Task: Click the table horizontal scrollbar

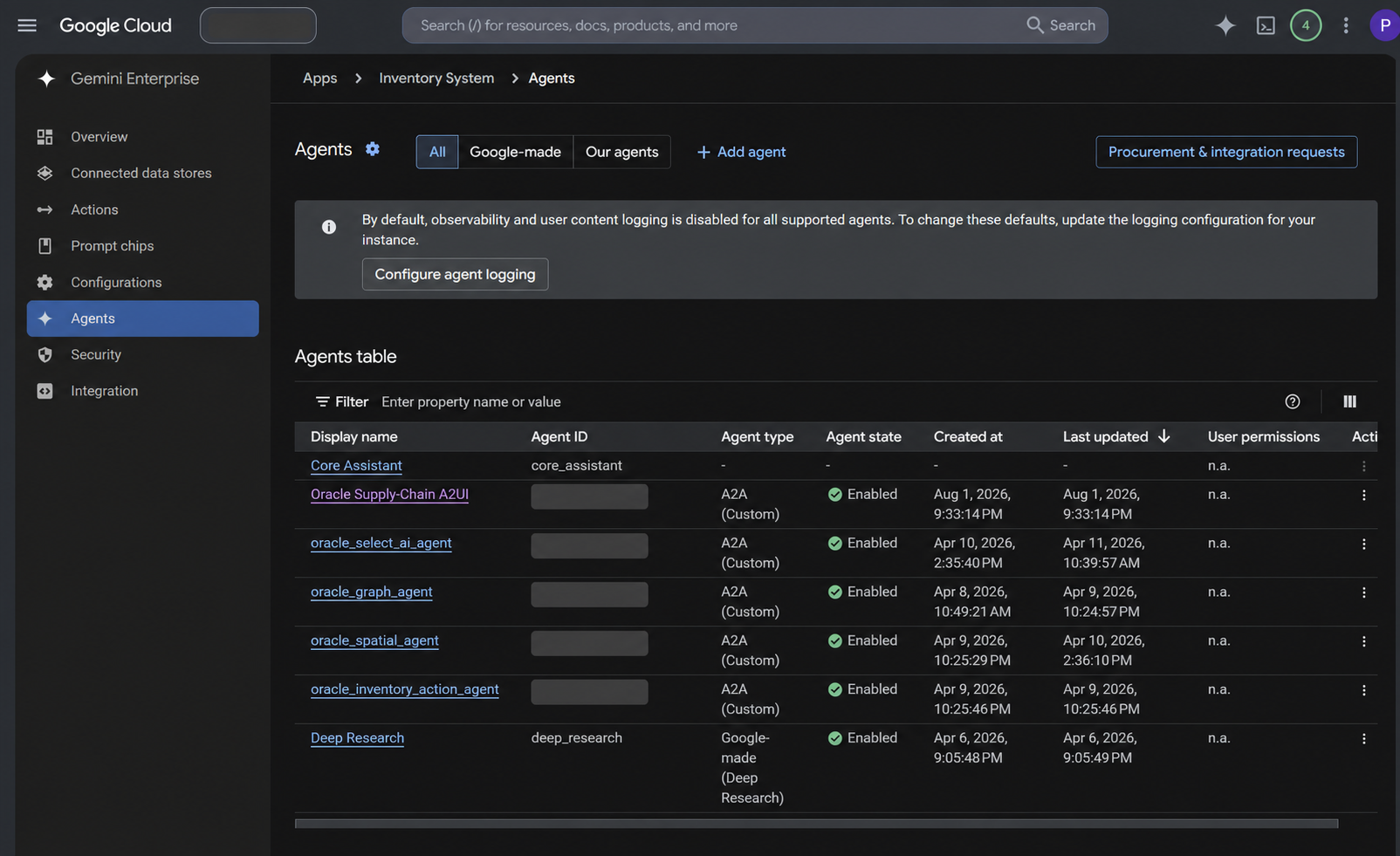Action: (816, 823)
